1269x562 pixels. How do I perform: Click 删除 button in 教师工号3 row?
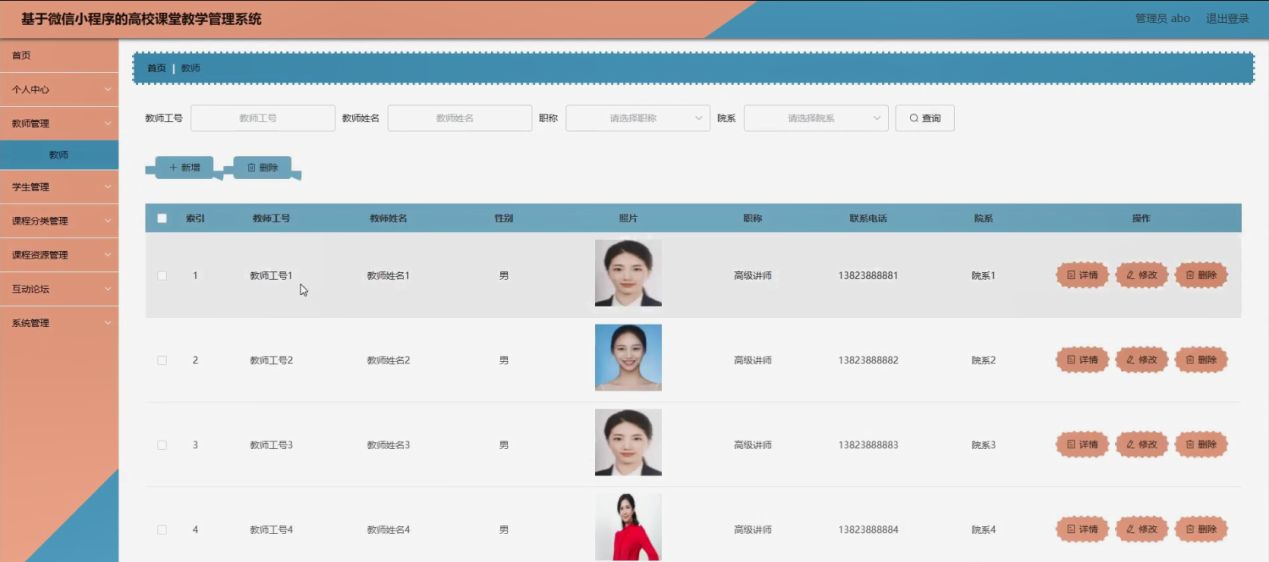(x=1201, y=445)
